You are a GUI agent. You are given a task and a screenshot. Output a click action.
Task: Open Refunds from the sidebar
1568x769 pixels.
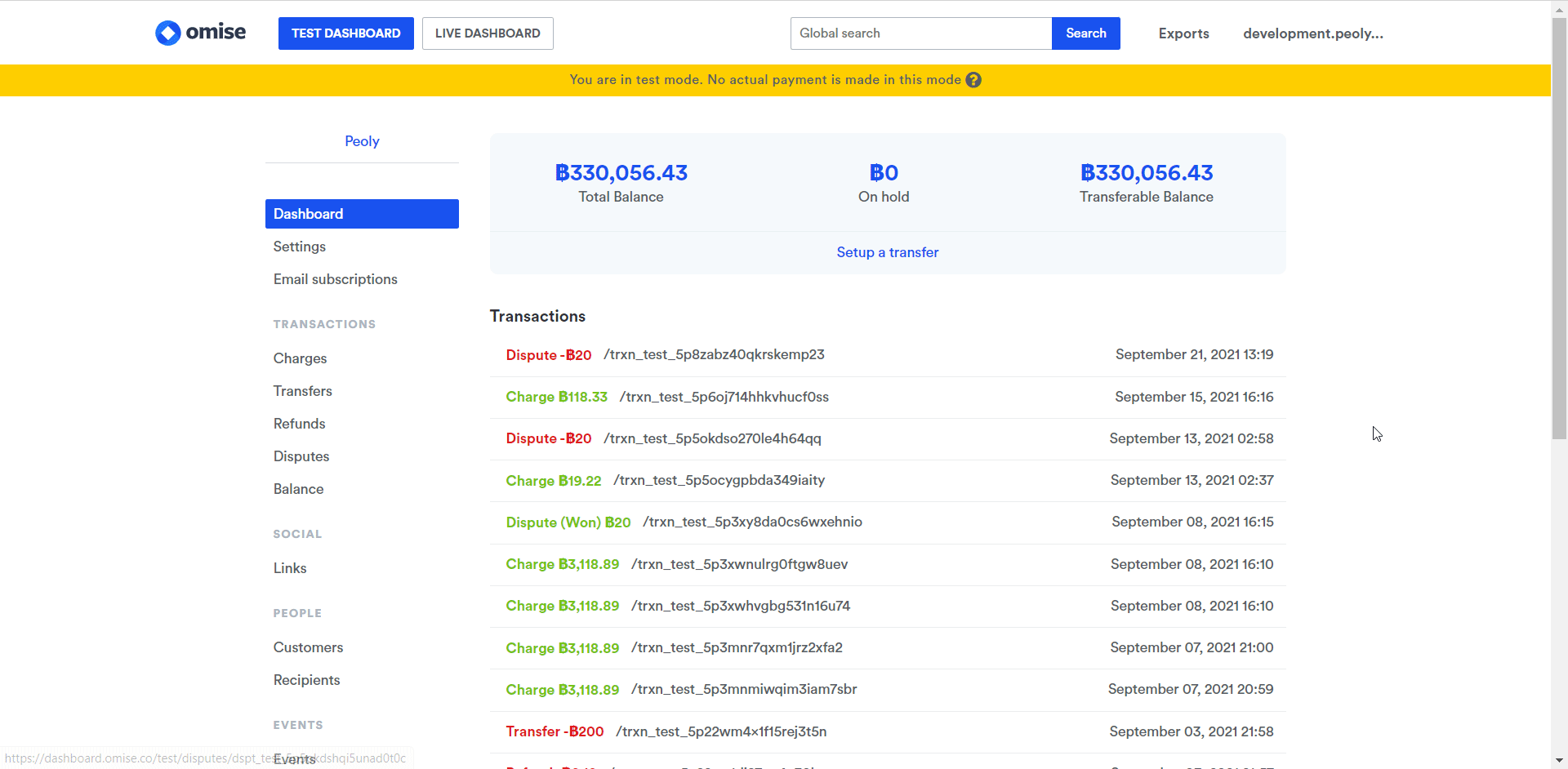(300, 424)
